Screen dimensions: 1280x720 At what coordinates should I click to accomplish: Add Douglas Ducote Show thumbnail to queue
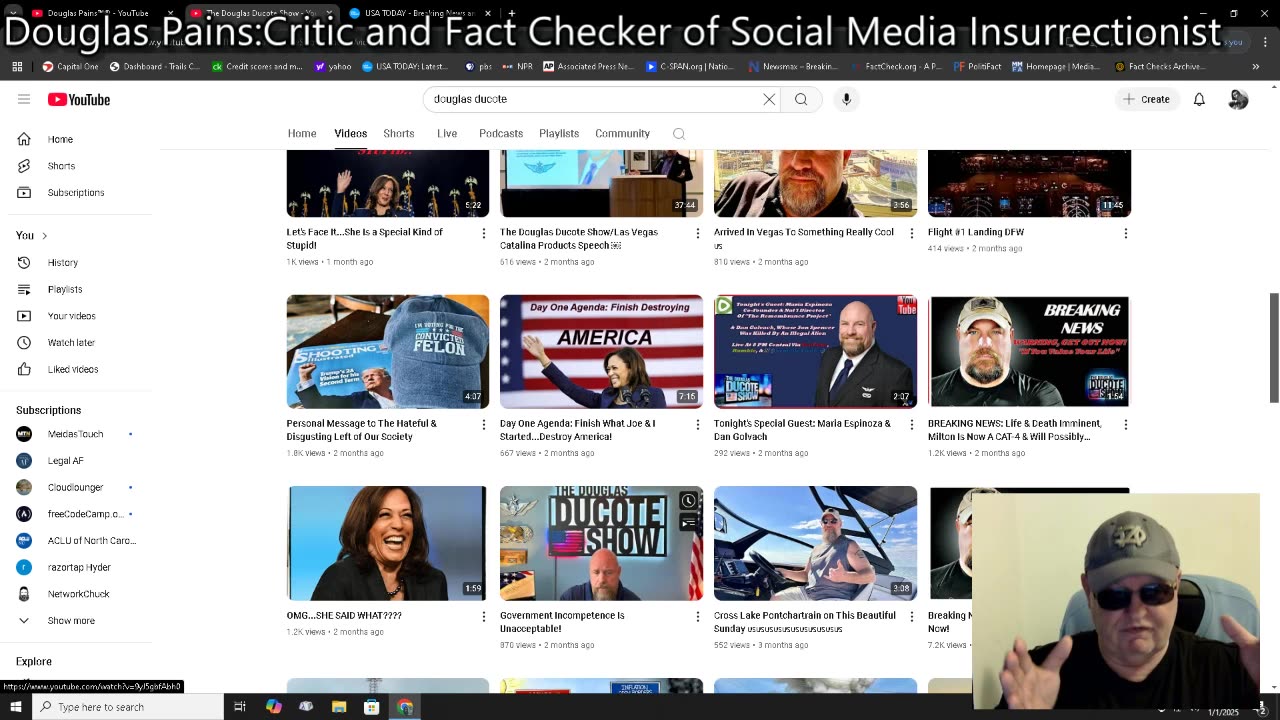(x=689, y=522)
